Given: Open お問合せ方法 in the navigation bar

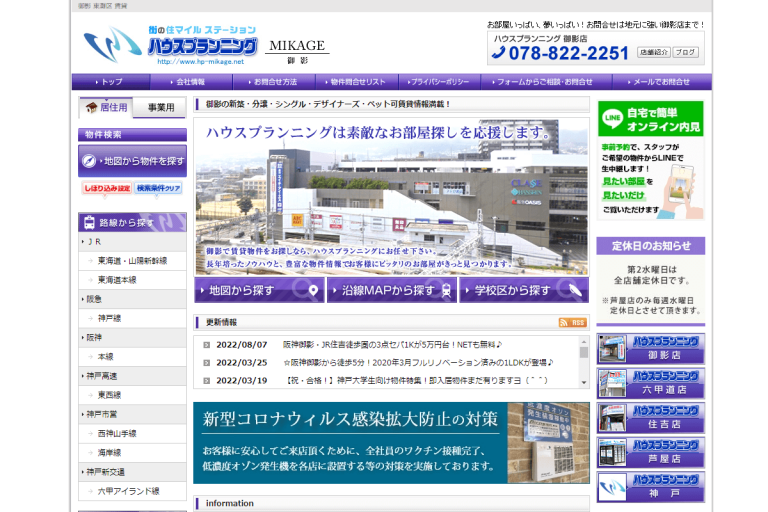Looking at the screenshot, I should (274, 82).
